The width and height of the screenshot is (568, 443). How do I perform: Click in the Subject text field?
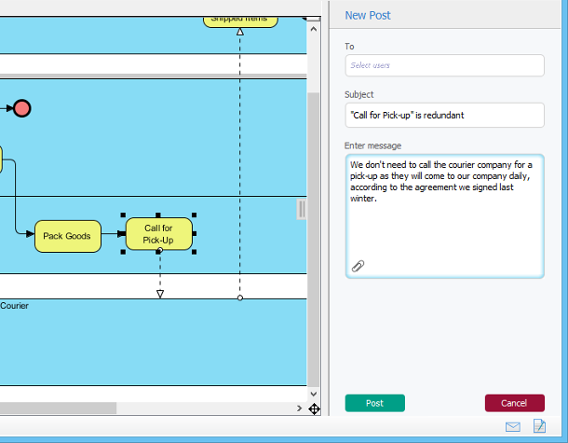click(444, 115)
